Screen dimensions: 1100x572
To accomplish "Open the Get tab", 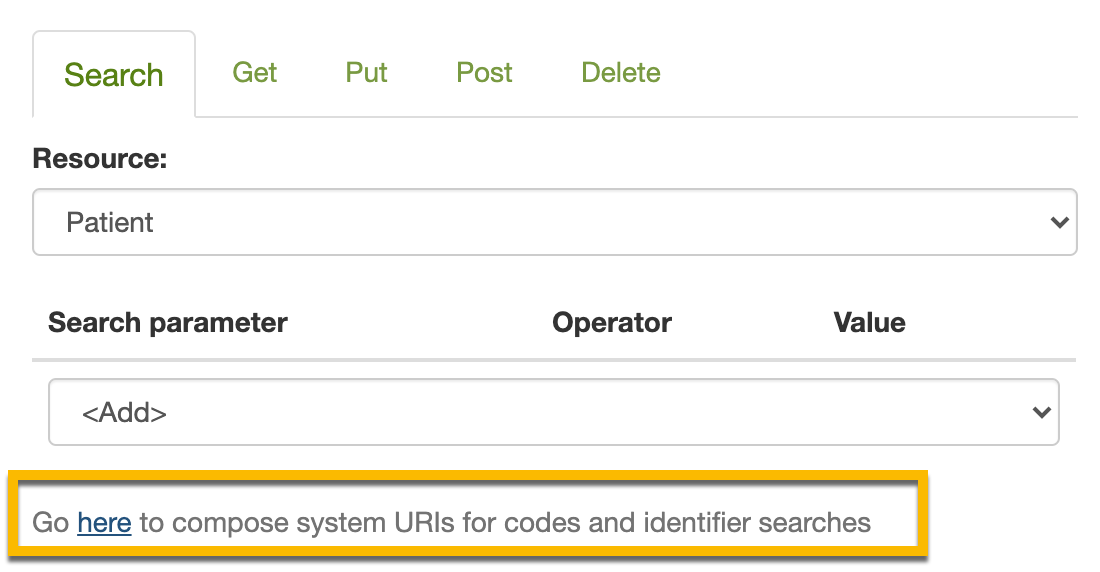I will [x=255, y=72].
